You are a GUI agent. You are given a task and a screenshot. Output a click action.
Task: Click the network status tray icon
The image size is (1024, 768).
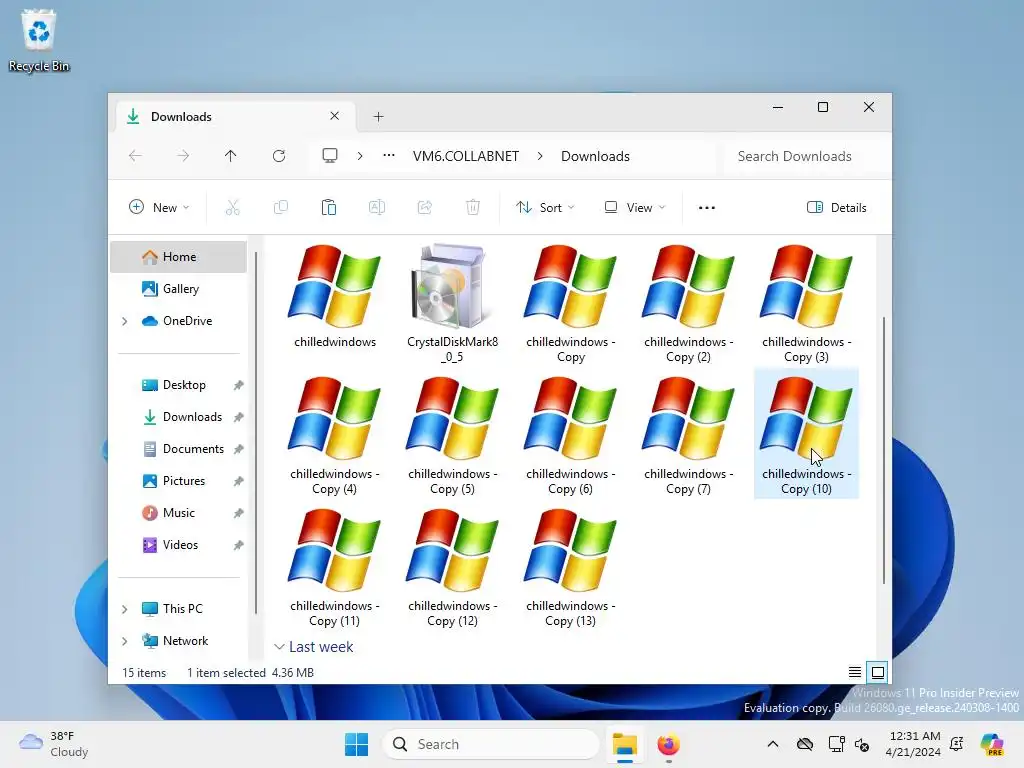[x=836, y=744]
